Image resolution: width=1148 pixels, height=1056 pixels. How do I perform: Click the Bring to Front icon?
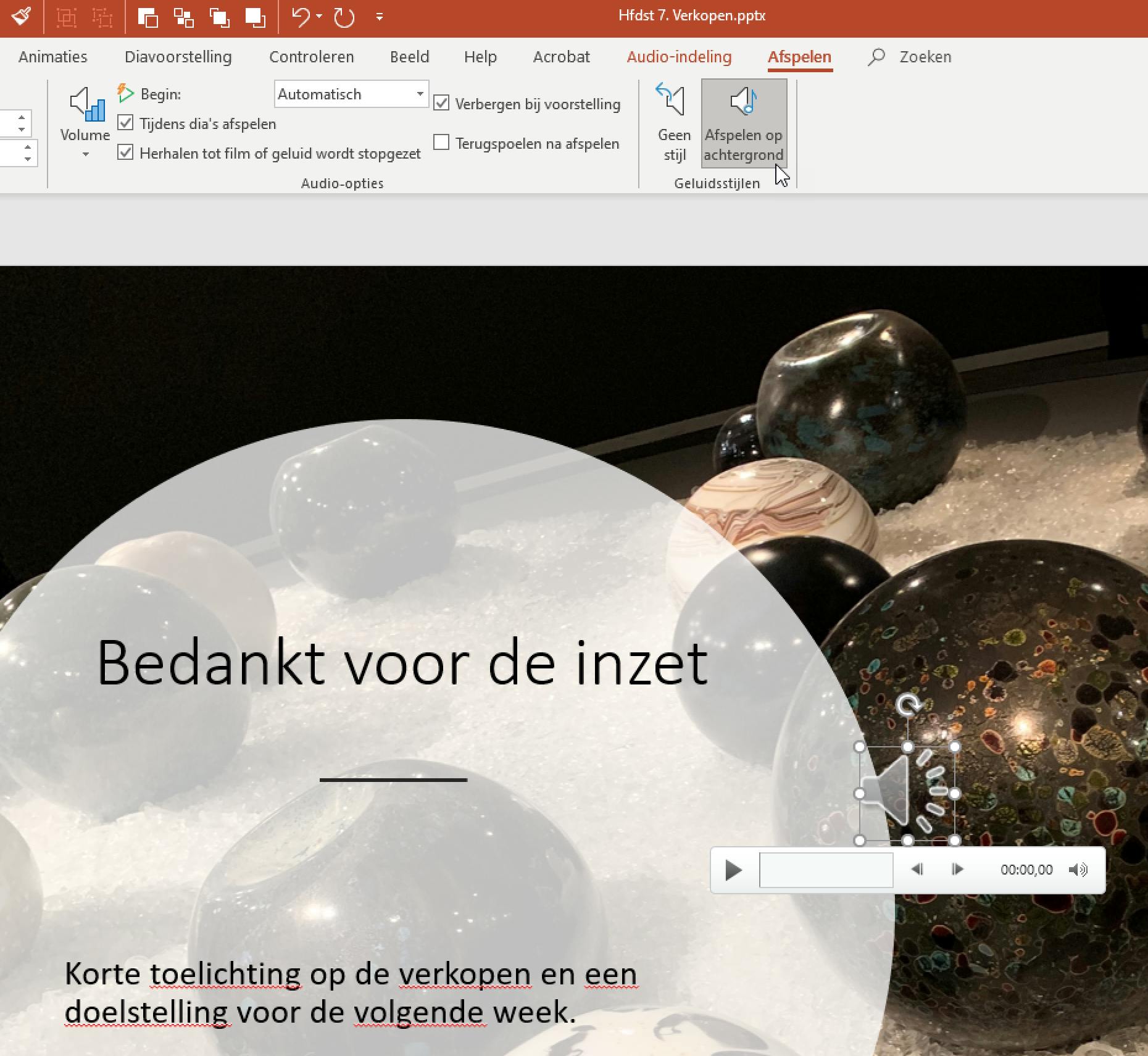(x=256, y=17)
